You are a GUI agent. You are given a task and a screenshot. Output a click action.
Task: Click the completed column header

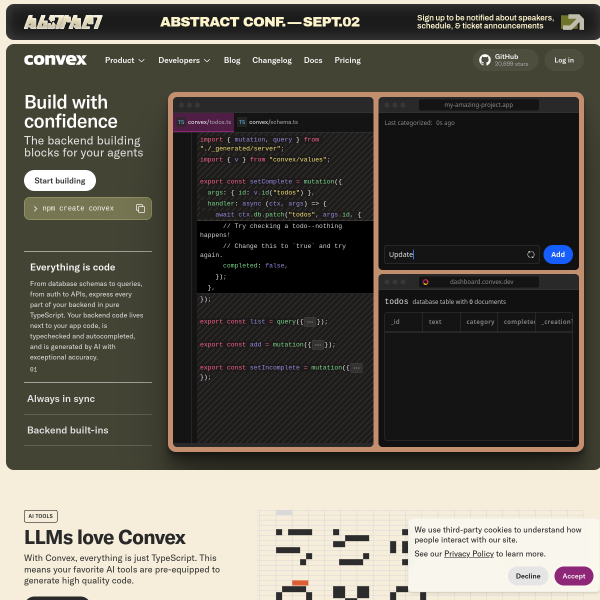click(517, 322)
